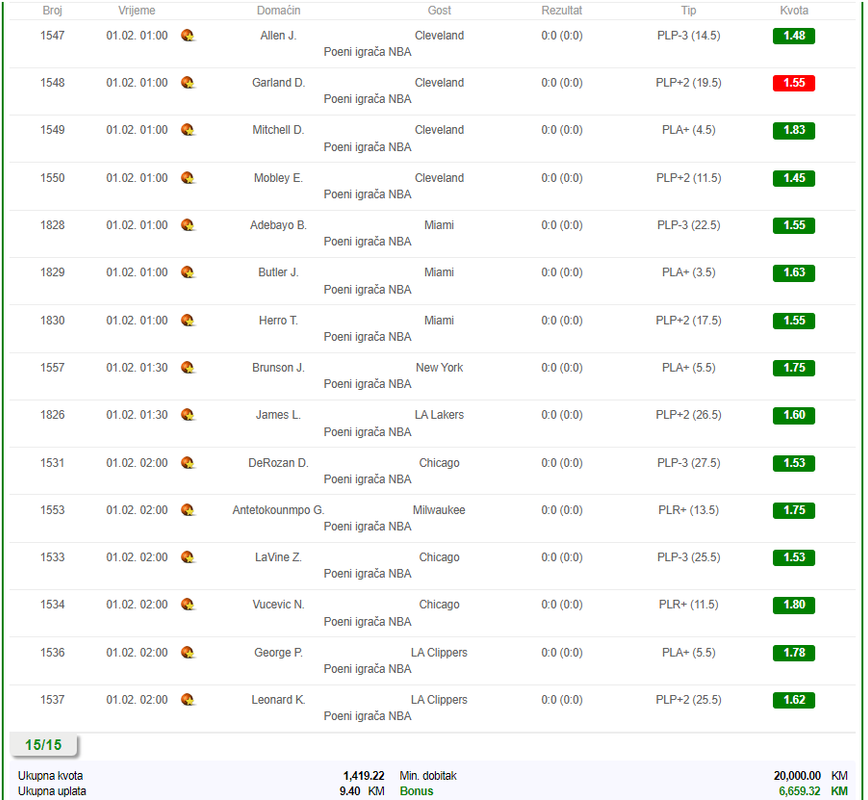Click the 1.78 odds badge for George P.
This screenshot has height=800, width=868.
(794, 653)
